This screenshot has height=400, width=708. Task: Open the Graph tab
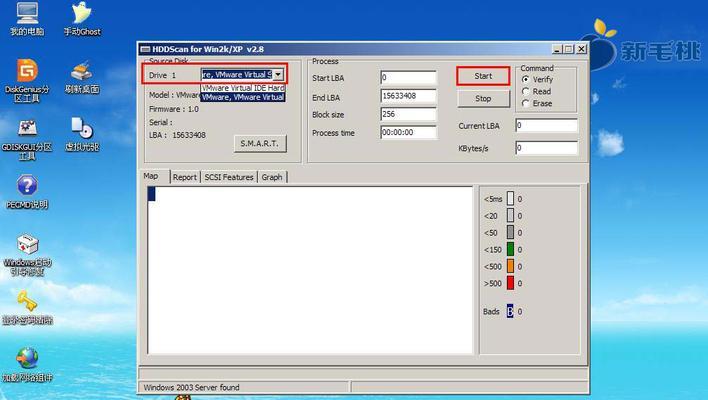[x=272, y=177]
